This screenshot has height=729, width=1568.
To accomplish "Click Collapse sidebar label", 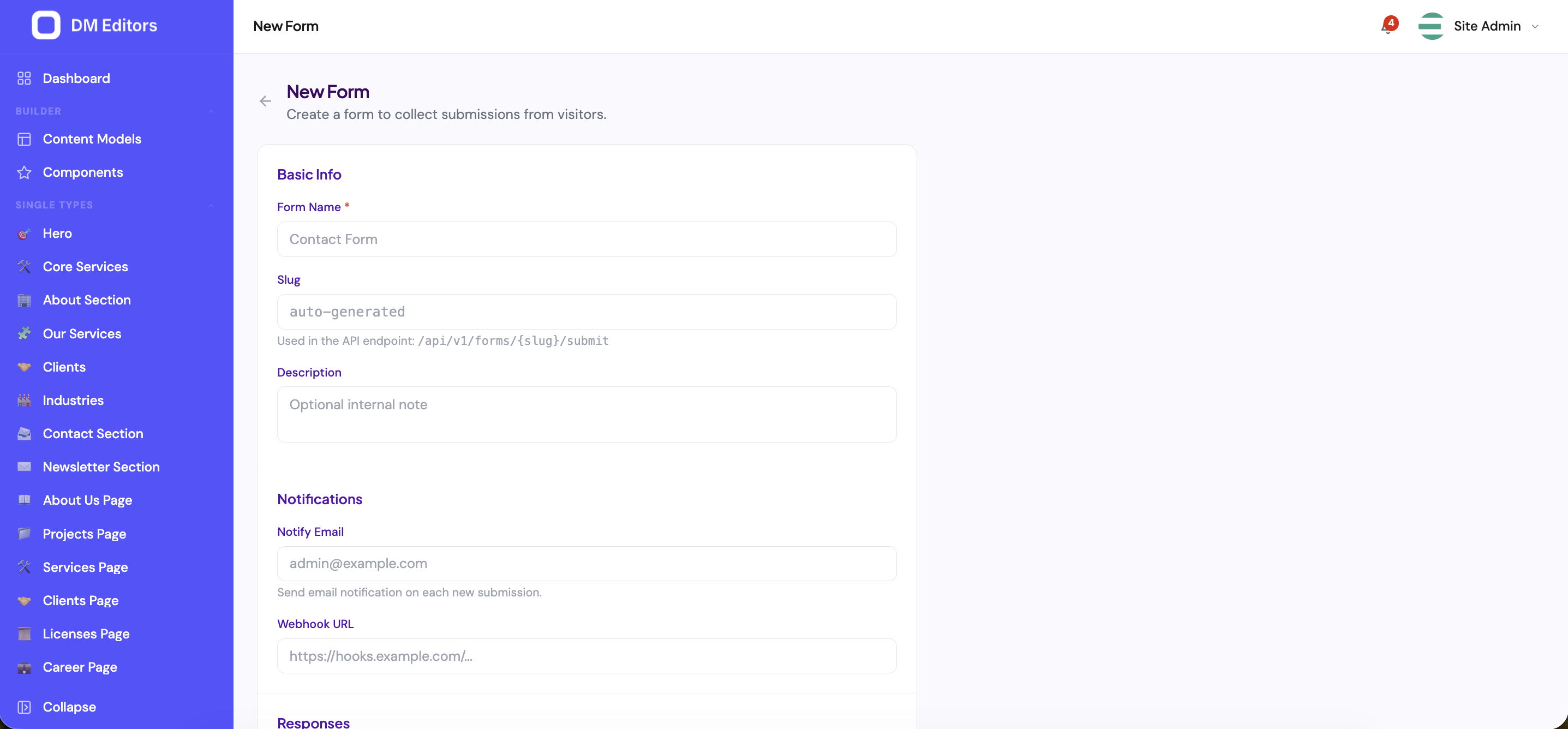I will [x=69, y=707].
